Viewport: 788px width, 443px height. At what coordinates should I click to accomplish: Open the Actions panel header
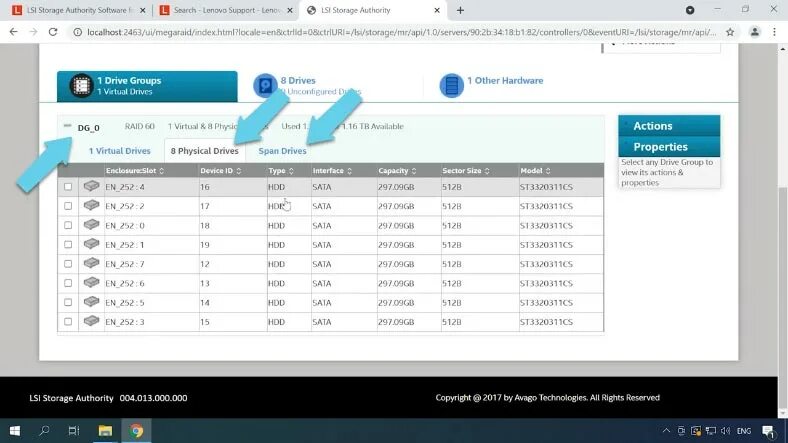[669, 126]
